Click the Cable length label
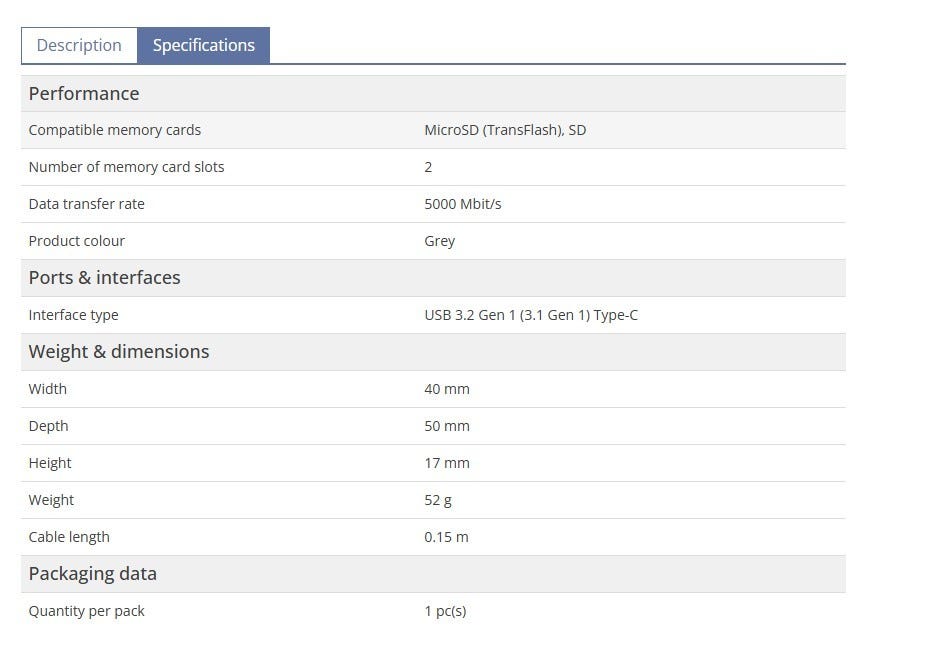This screenshot has width=935, height=651. (x=69, y=537)
